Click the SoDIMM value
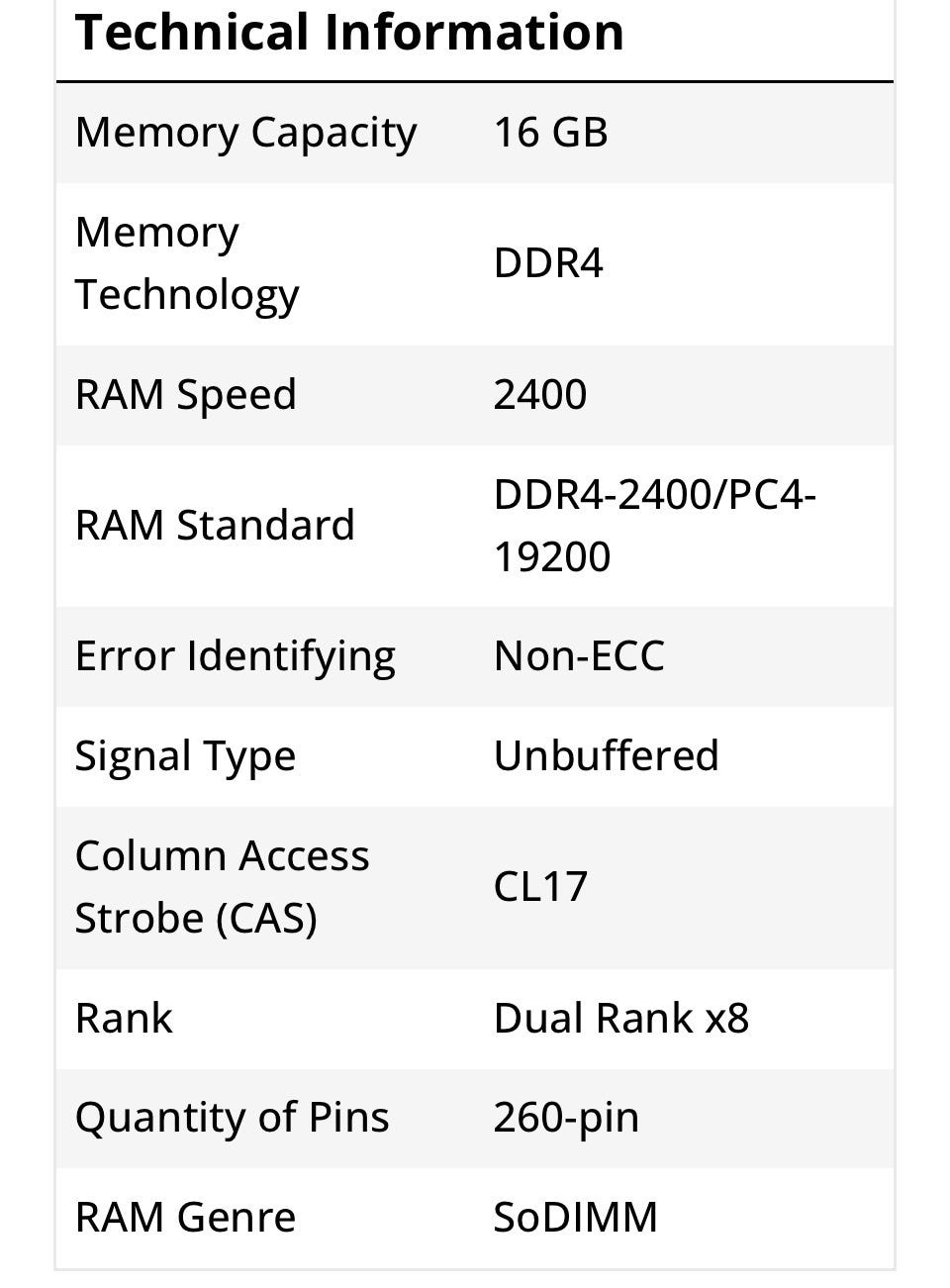 pos(575,1218)
